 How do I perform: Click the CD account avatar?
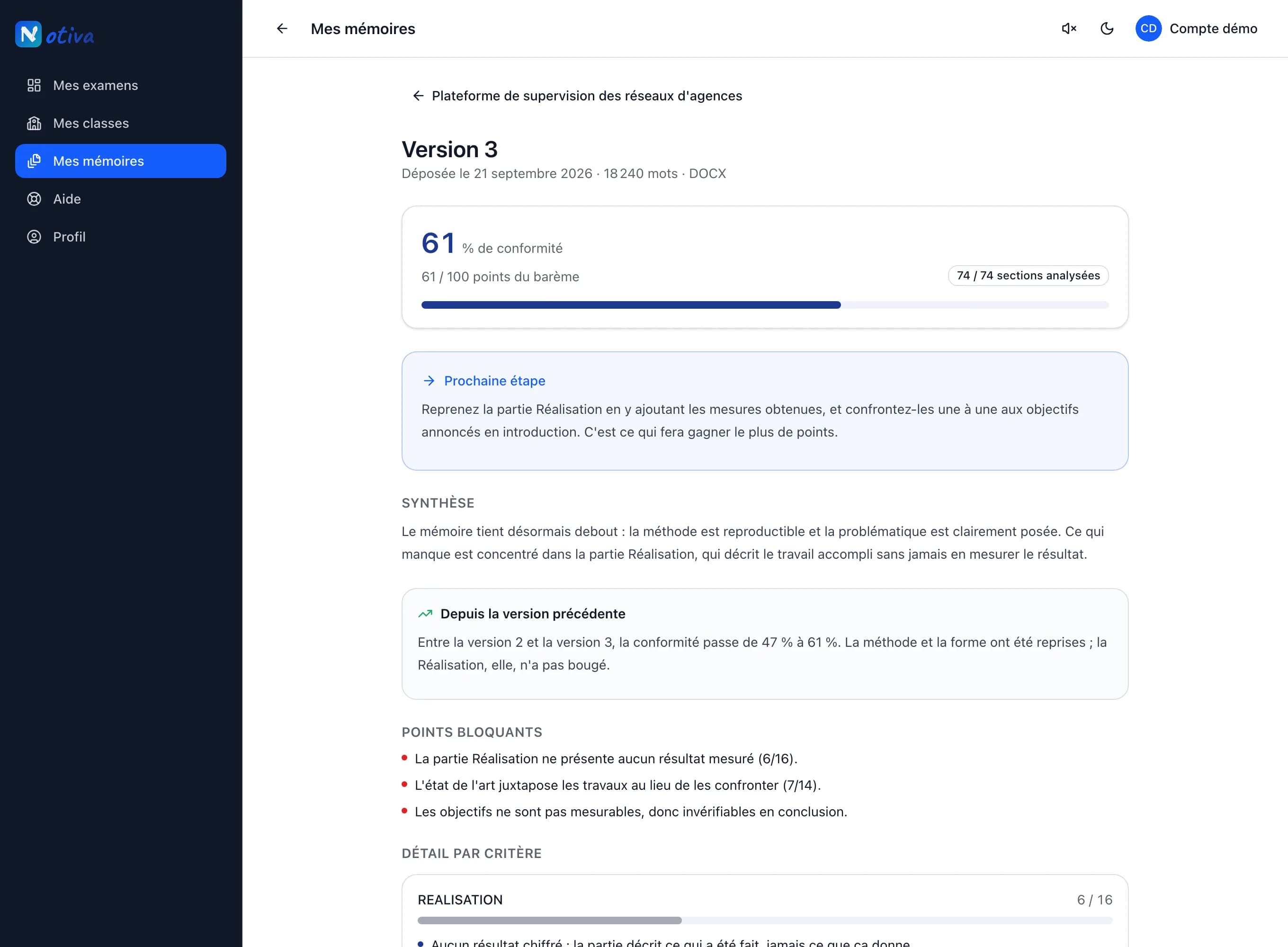pyautogui.click(x=1148, y=29)
